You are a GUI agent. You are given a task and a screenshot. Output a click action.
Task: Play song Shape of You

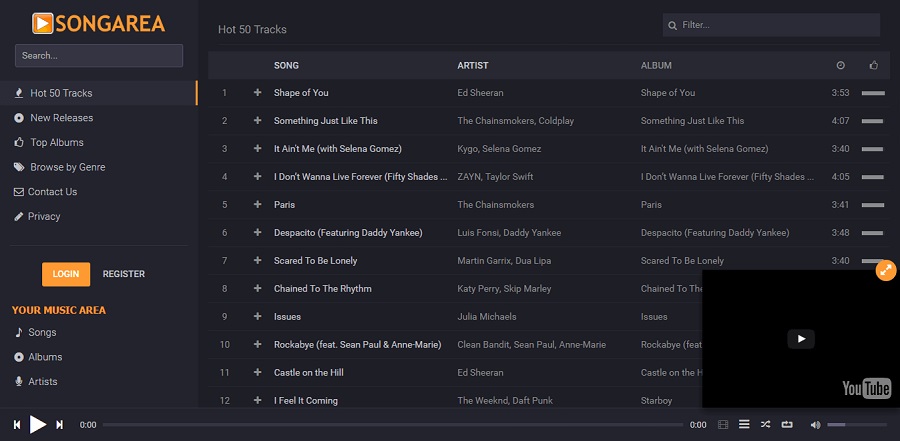pyautogui.click(x=301, y=92)
